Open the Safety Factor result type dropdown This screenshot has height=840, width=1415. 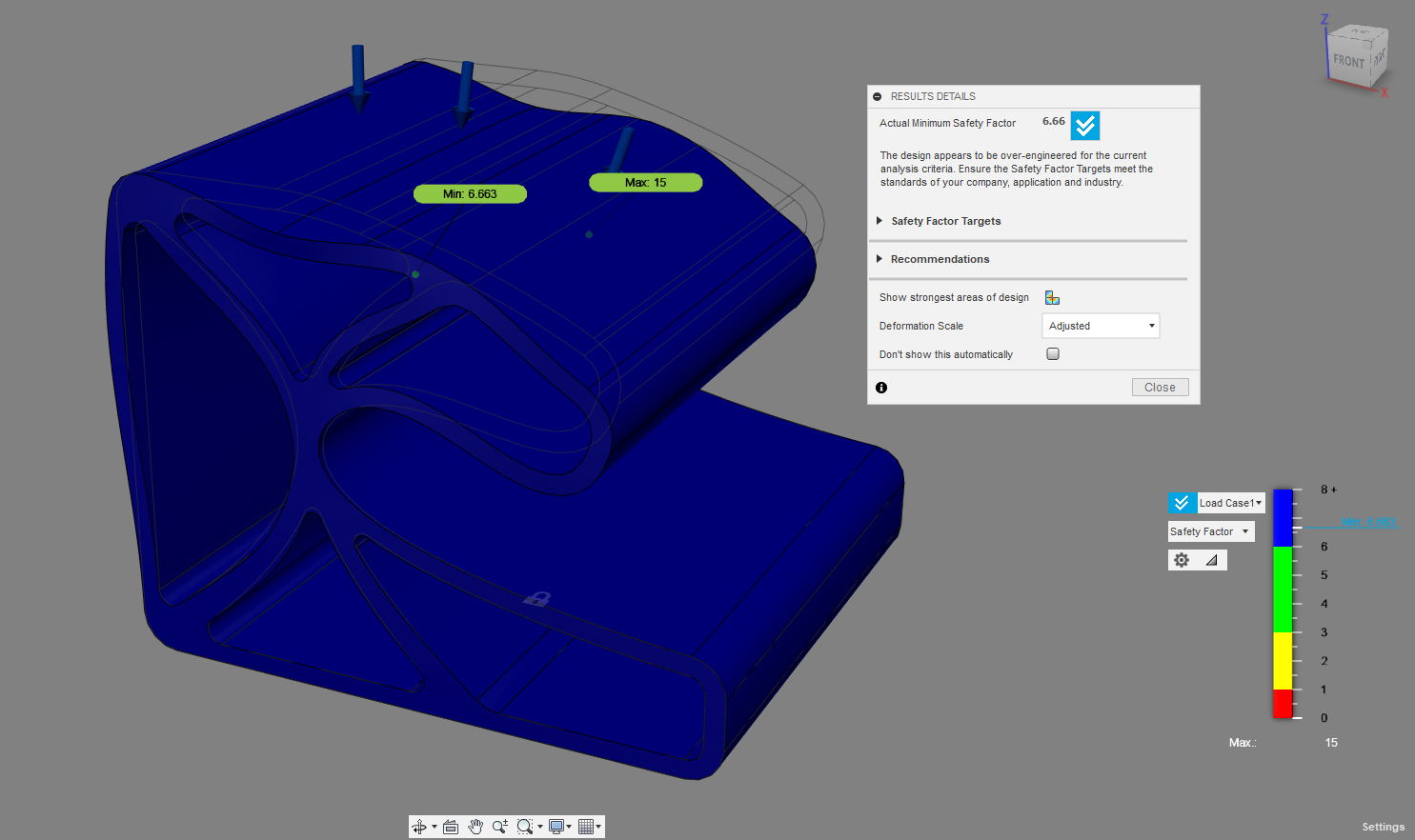[1211, 531]
